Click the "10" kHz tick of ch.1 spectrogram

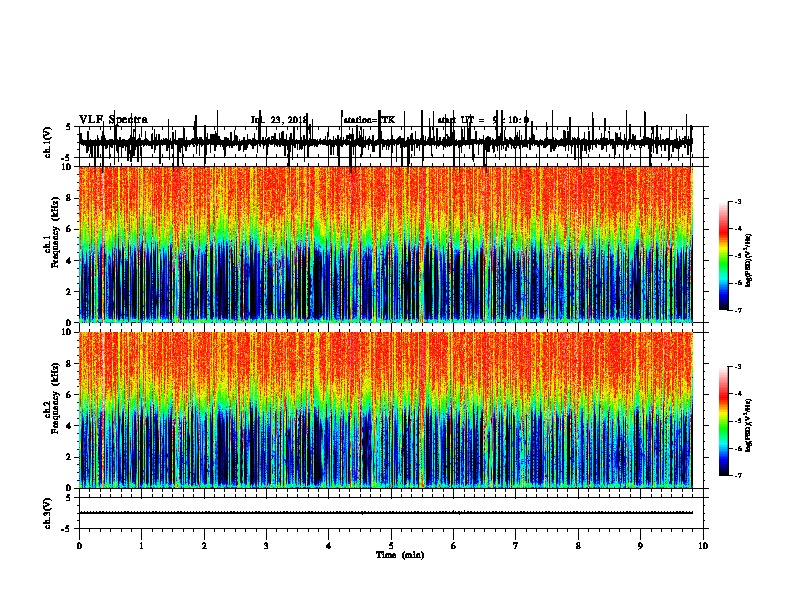pos(69,167)
